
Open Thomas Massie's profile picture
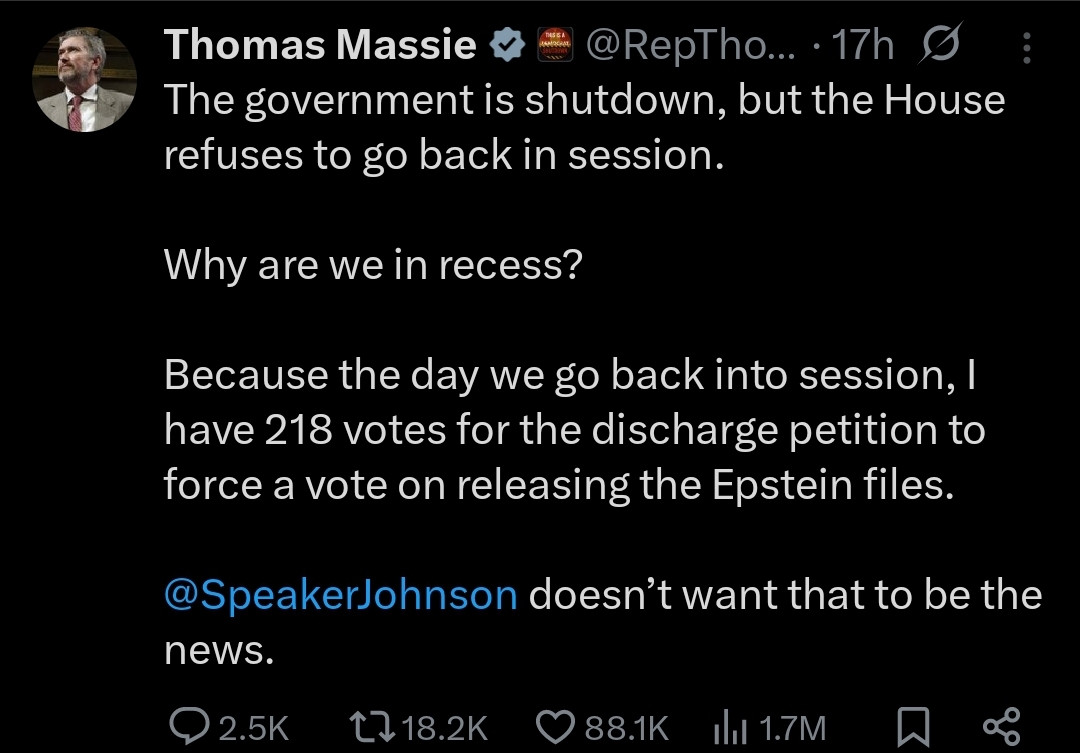click(84, 78)
